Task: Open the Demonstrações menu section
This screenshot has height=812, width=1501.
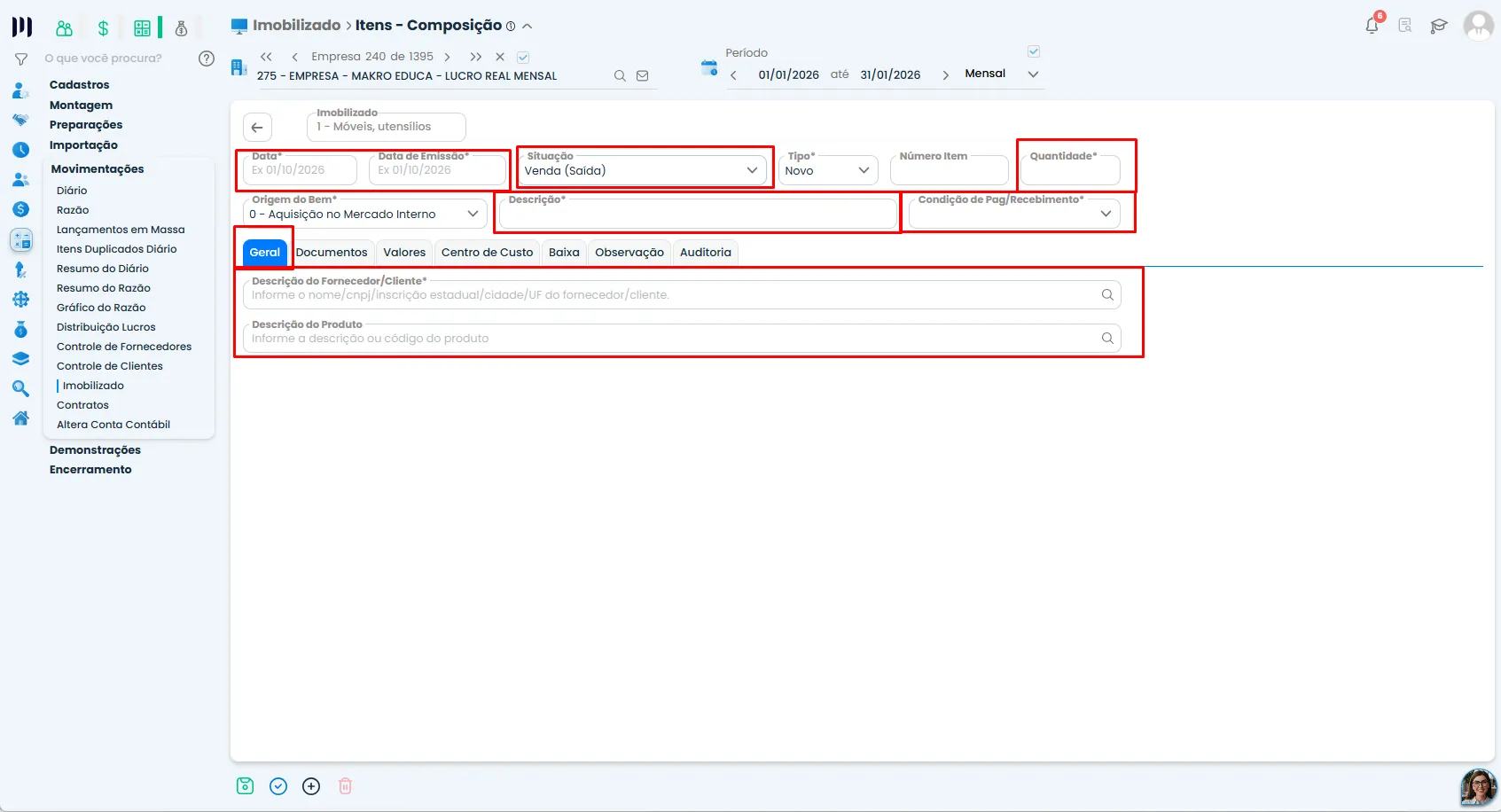Action: point(95,450)
